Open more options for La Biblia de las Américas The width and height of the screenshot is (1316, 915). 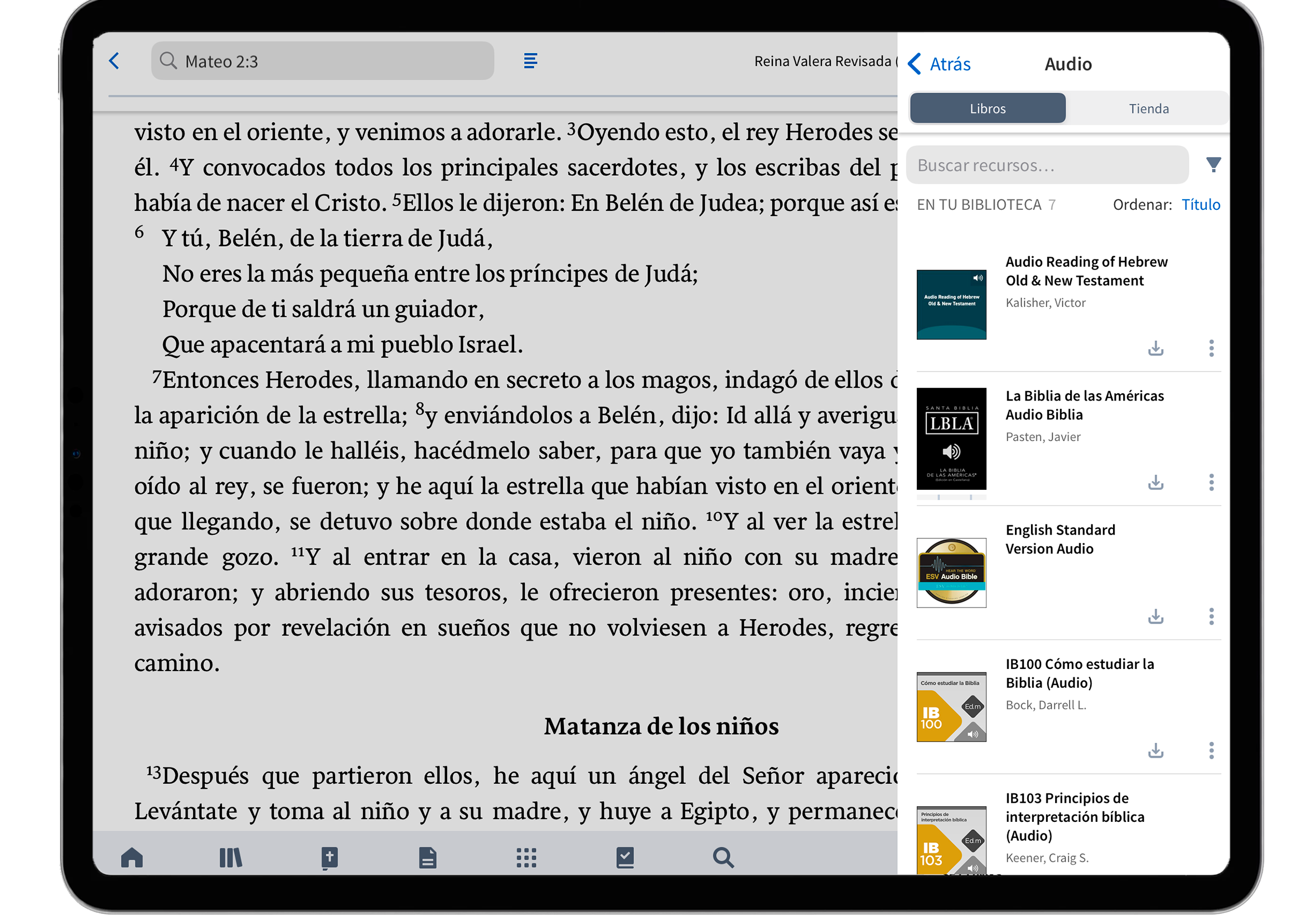[x=1211, y=482]
